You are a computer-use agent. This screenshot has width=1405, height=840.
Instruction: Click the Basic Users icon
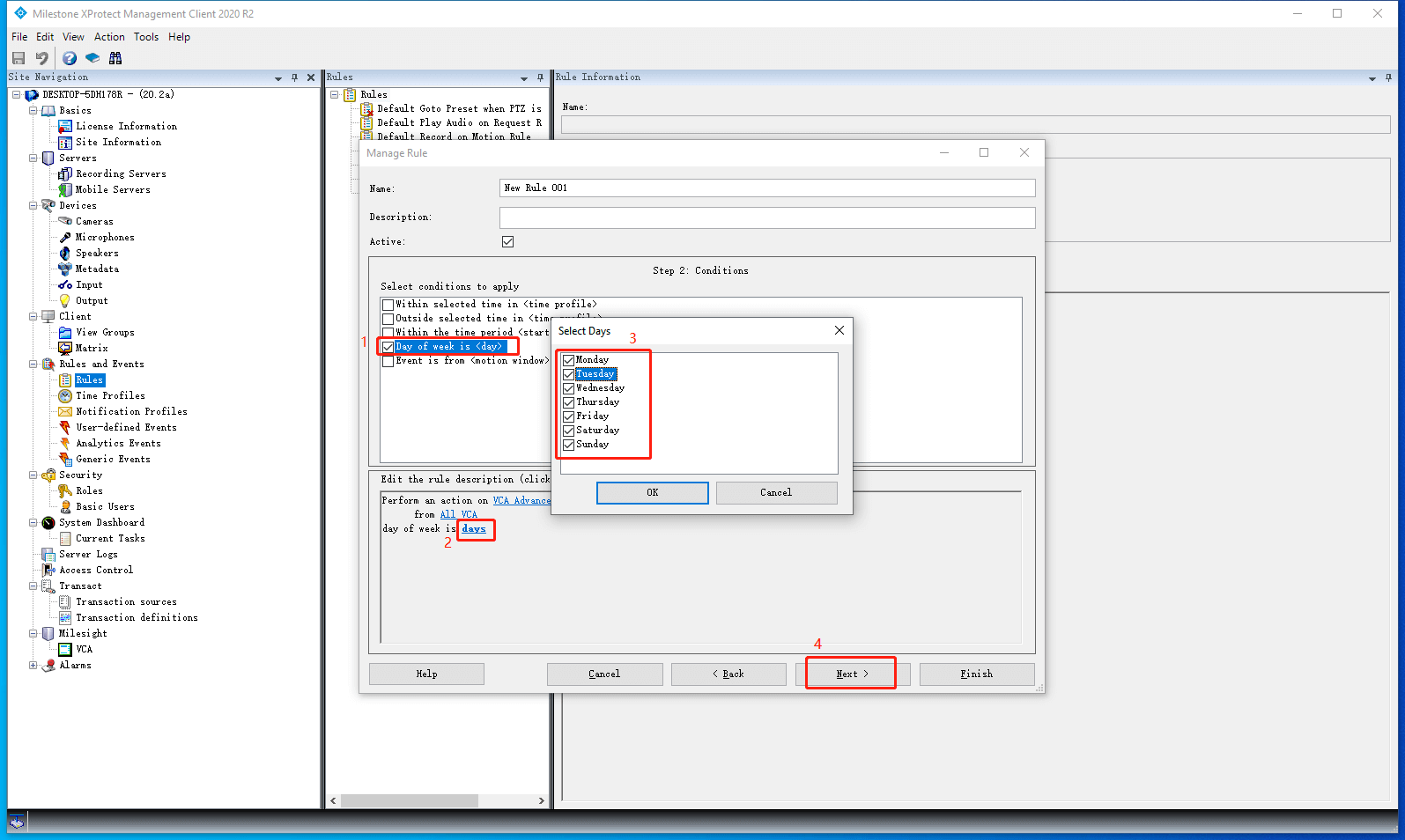click(x=65, y=507)
